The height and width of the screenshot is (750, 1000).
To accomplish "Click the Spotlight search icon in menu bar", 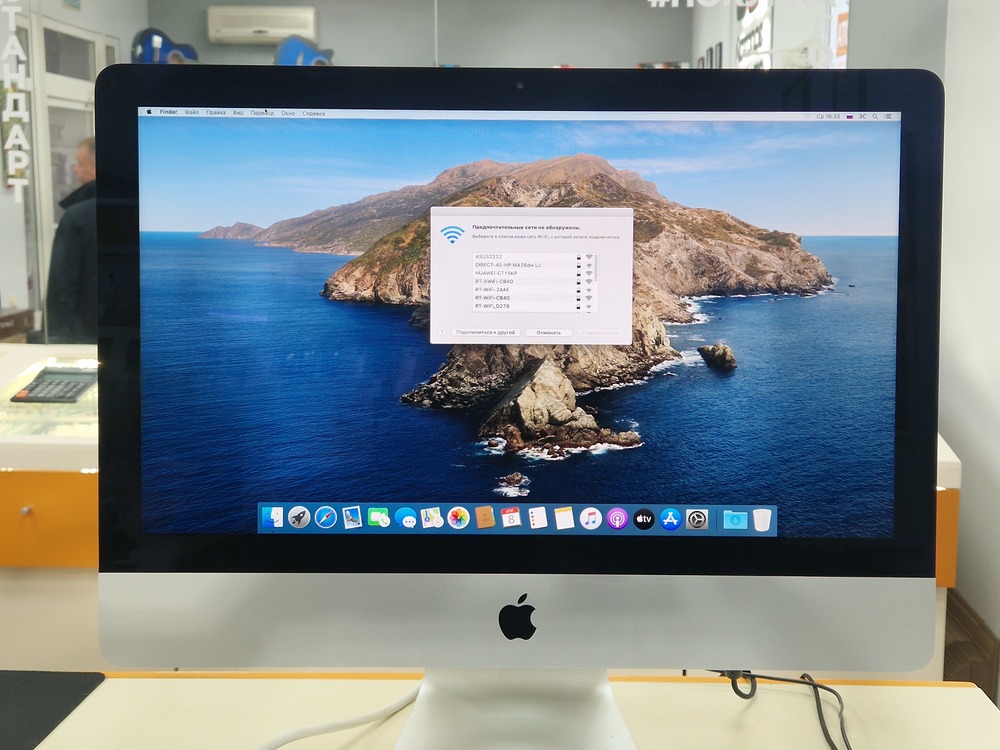I will pyautogui.click(x=875, y=115).
